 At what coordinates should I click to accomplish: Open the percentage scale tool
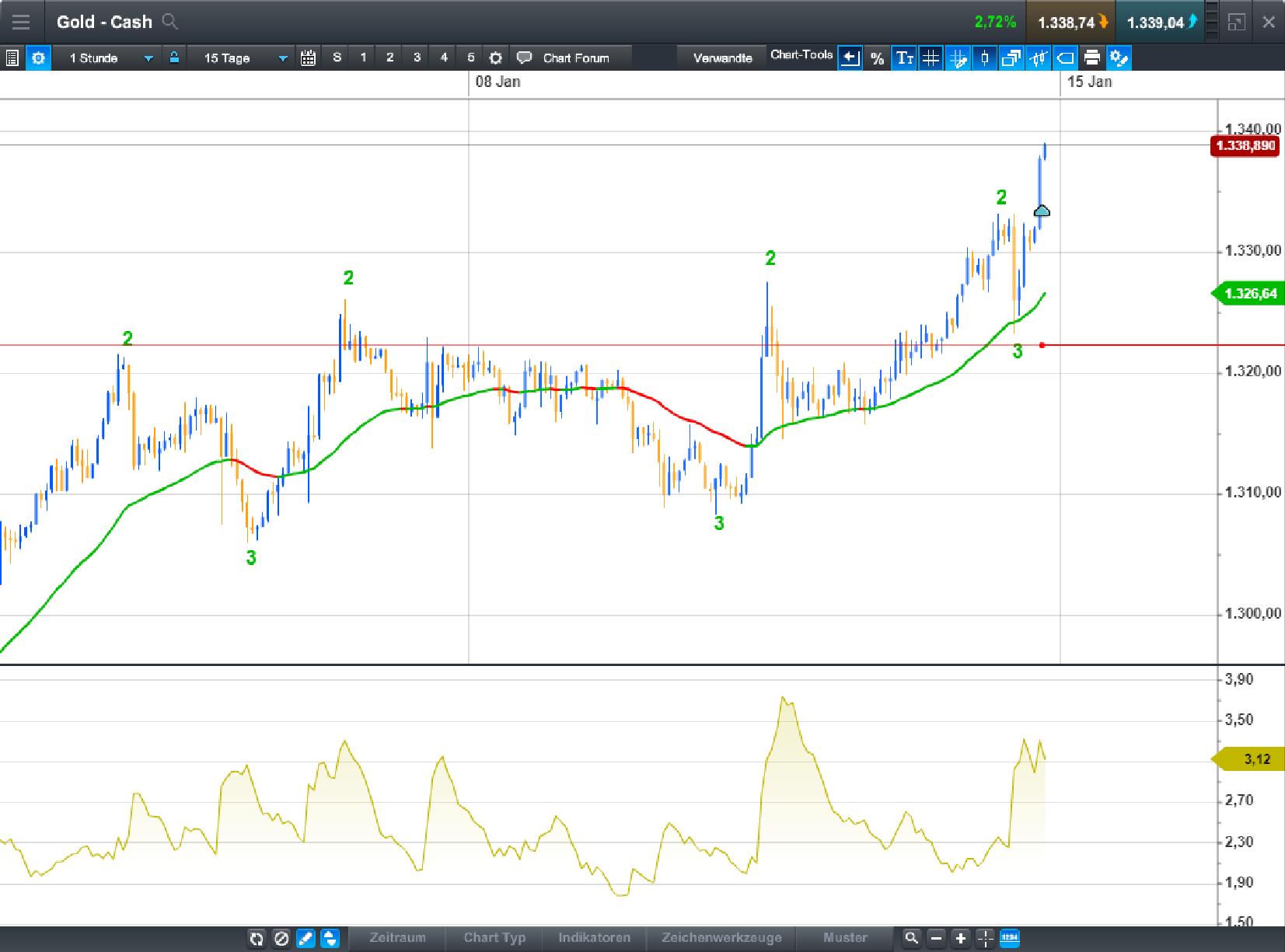pyautogui.click(x=877, y=57)
